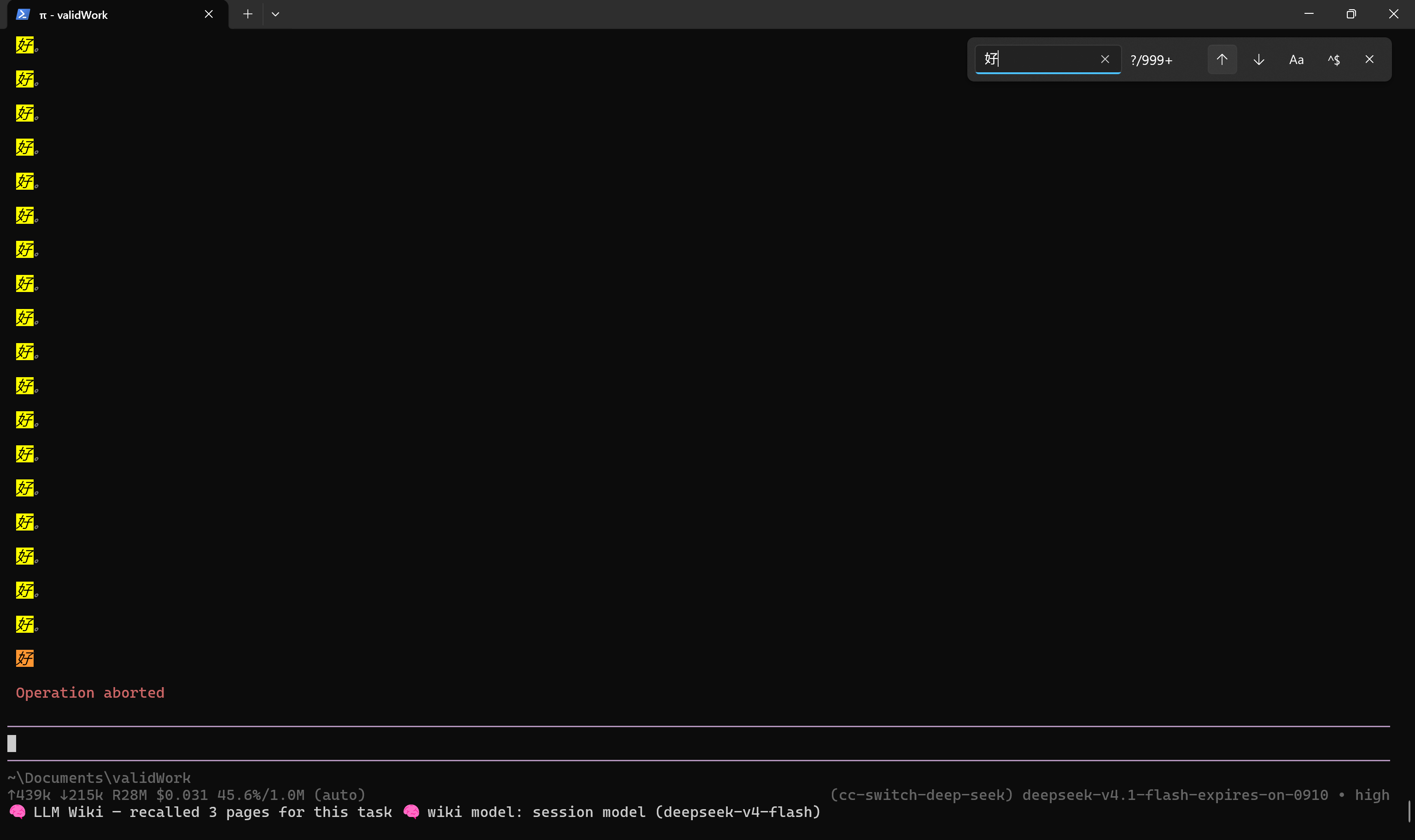Click the PowerShell icon on the tab

click(x=23, y=14)
